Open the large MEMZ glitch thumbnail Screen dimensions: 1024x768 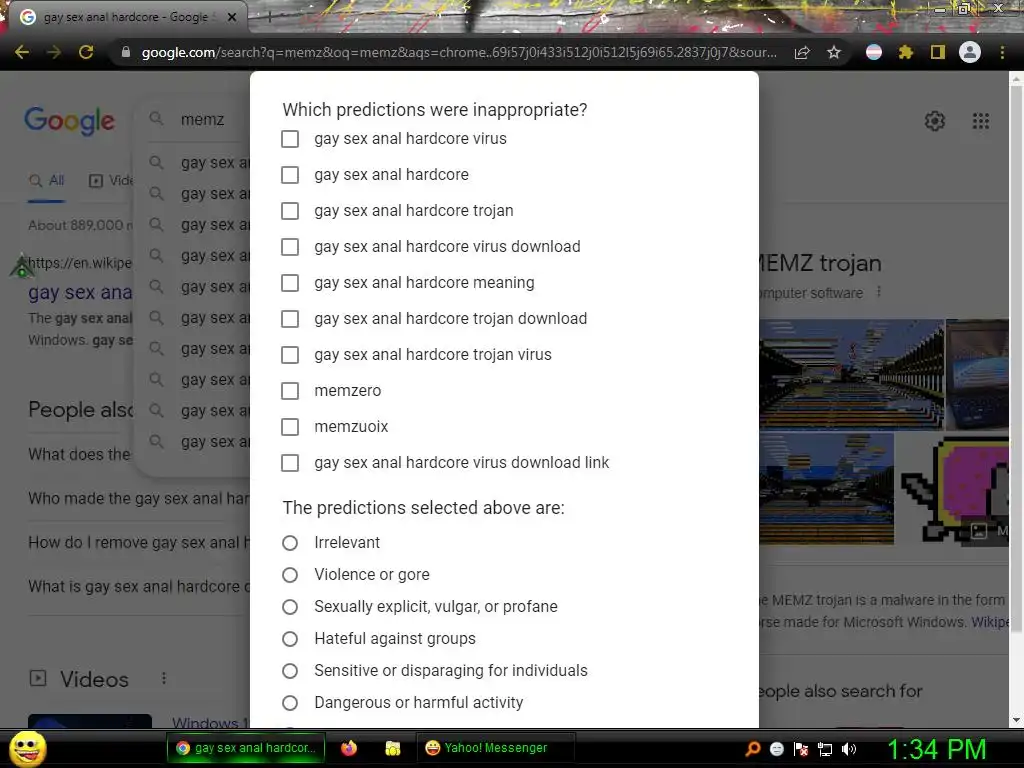point(851,374)
